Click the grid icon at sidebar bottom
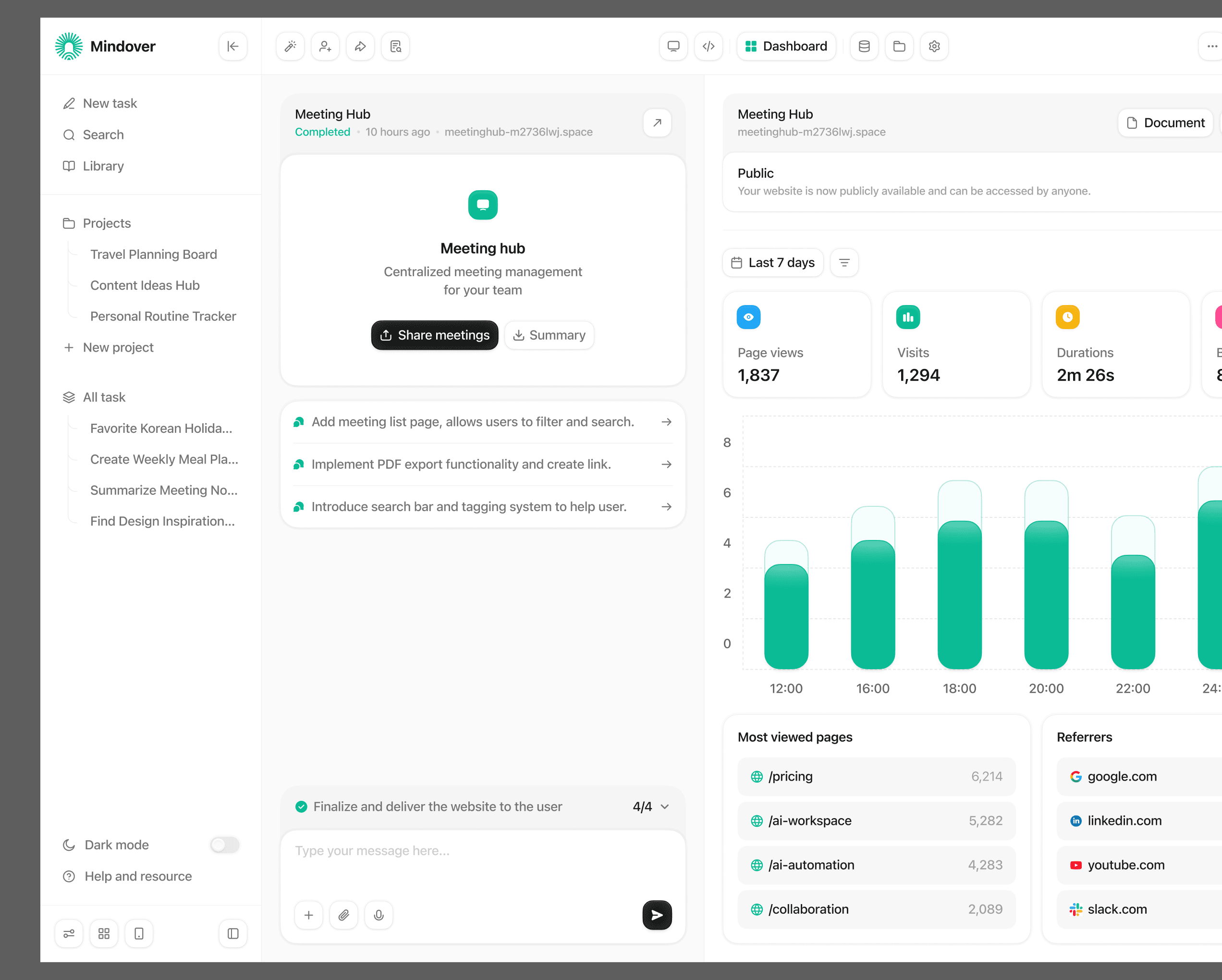1222x980 pixels. [x=104, y=933]
